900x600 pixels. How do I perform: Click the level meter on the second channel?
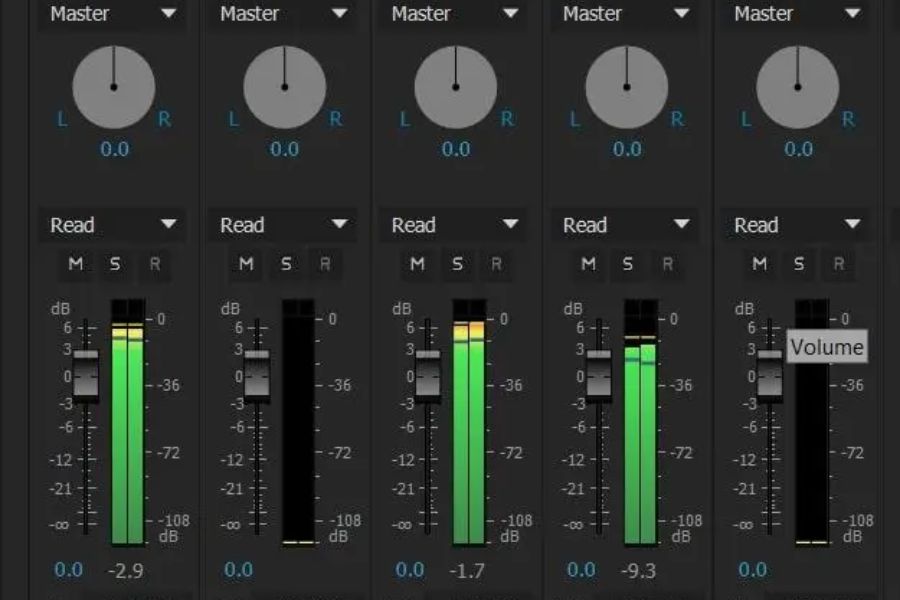click(298, 420)
